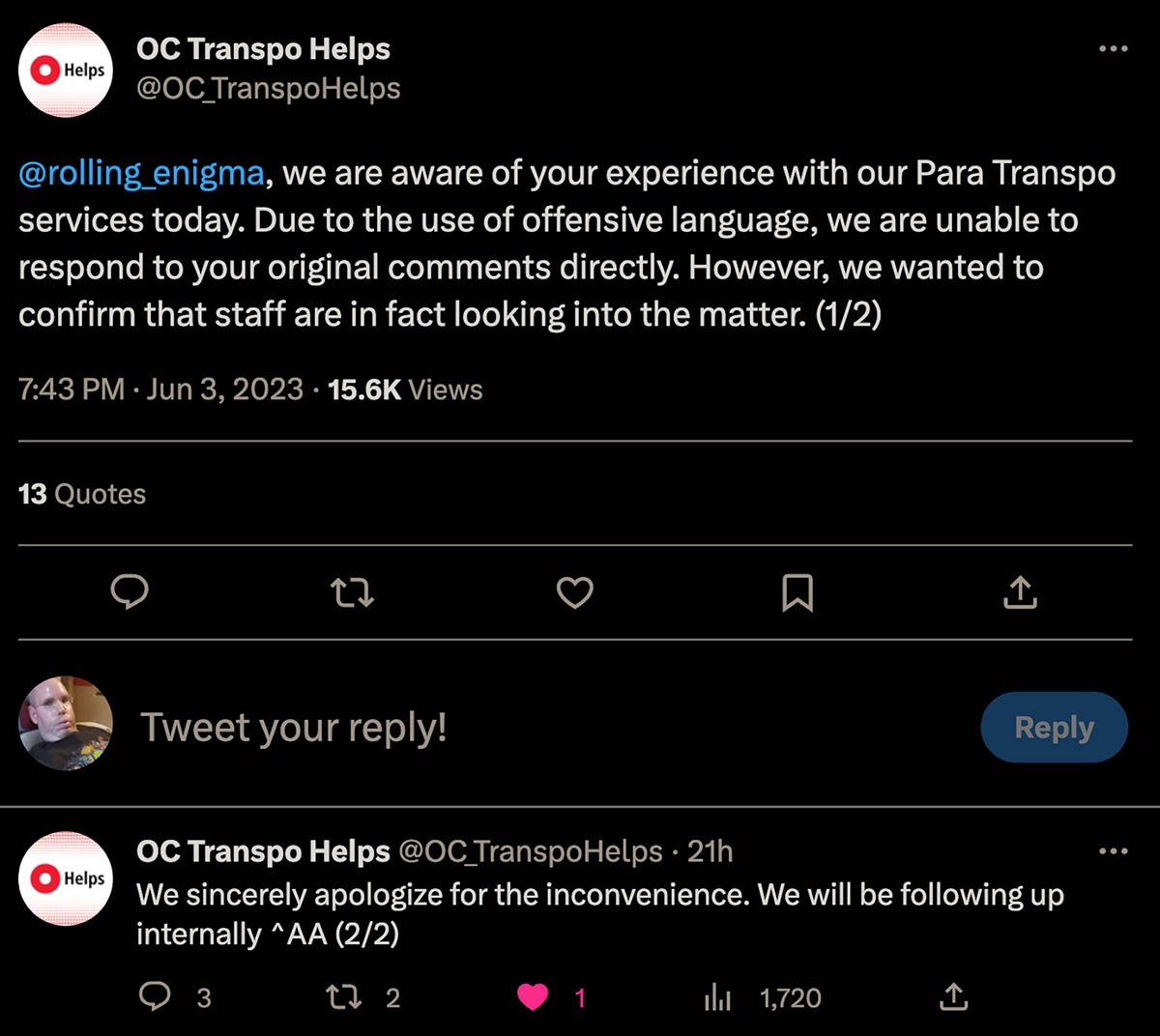The width and height of the screenshot is (1160, 1036).
Task: Open more options for main tweet
Action: (x=1113, y=48)
